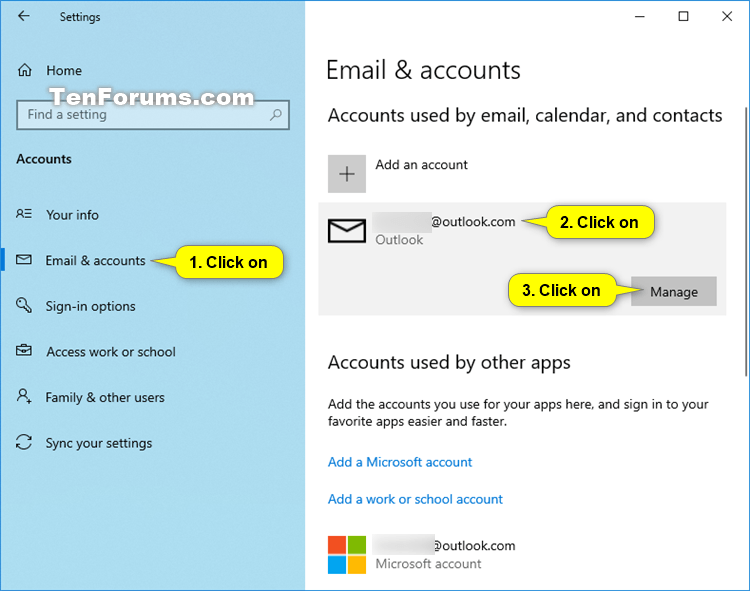Click the Email & accounts page title
This screenshot has width=750, height=591.
click(x=423, y=70)
